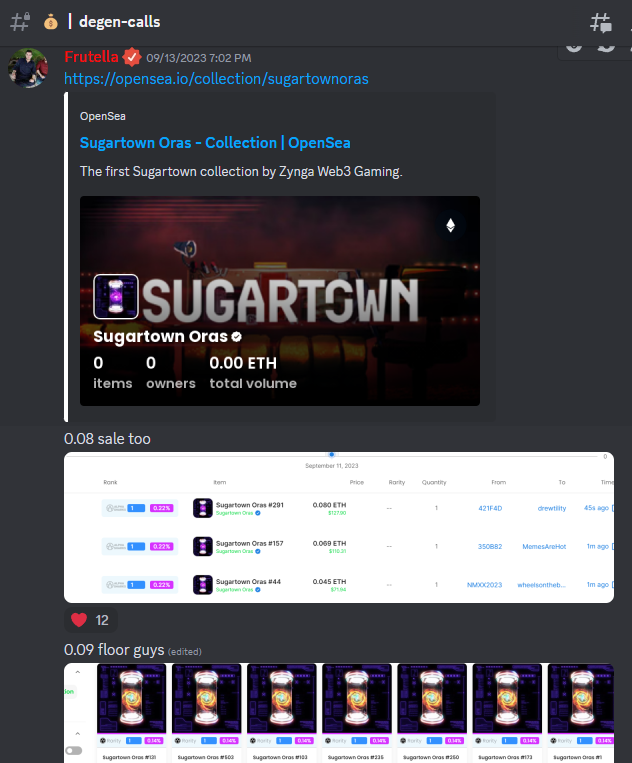Image resolution: width=632 pixels, height=763 pixels.
Task: Click the Sugartown Oras #44 item name
Action: [248, 582]
